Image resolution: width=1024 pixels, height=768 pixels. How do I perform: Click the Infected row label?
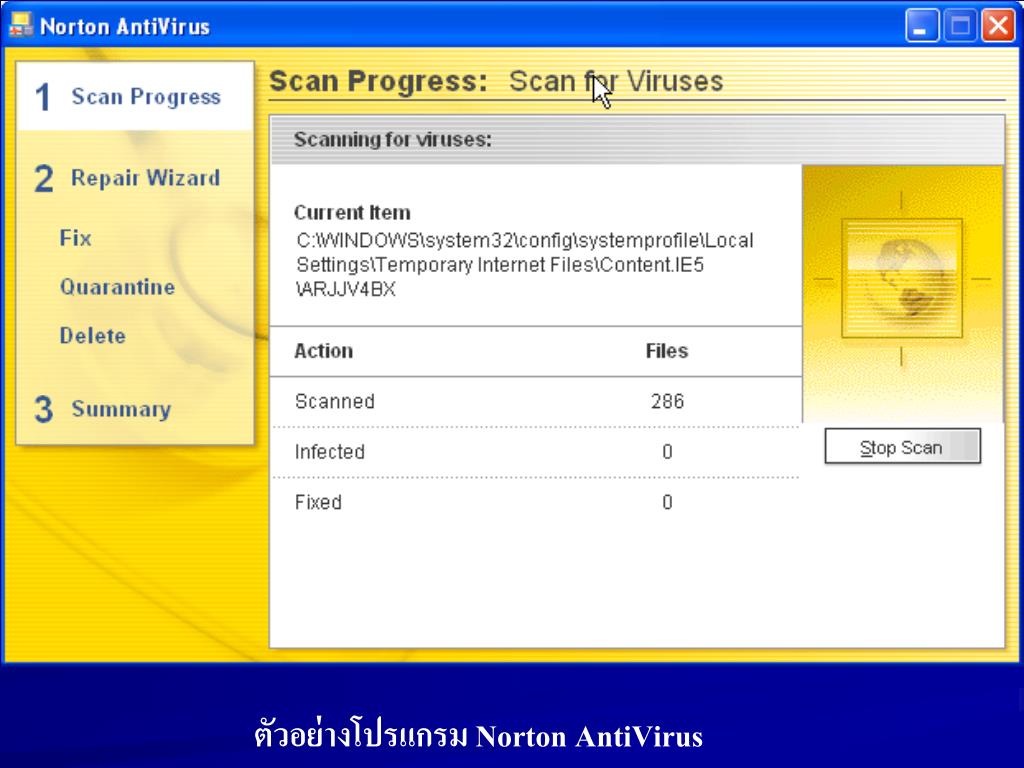329,451
